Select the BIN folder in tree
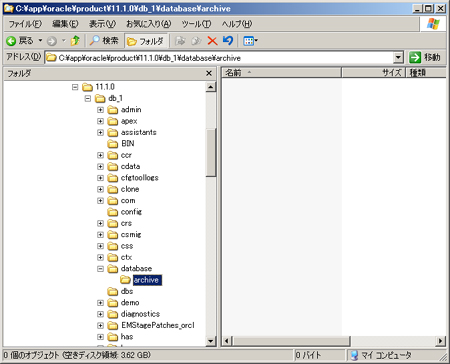This screenshot has width=450, height=364. pyautogui.click(x=128, y=143)
